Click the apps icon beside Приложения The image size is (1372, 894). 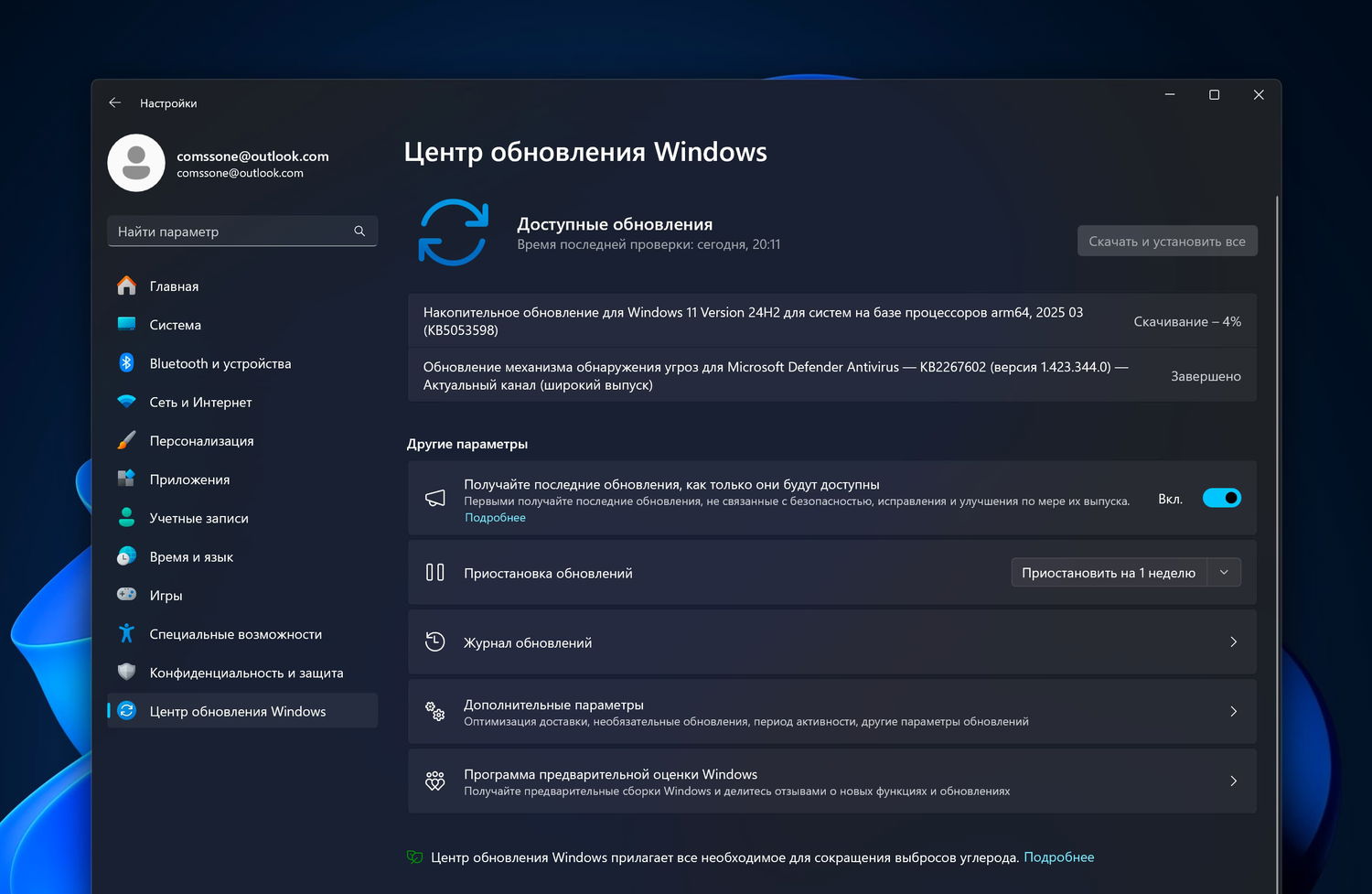pyautogui.click(x=127, y=479)
